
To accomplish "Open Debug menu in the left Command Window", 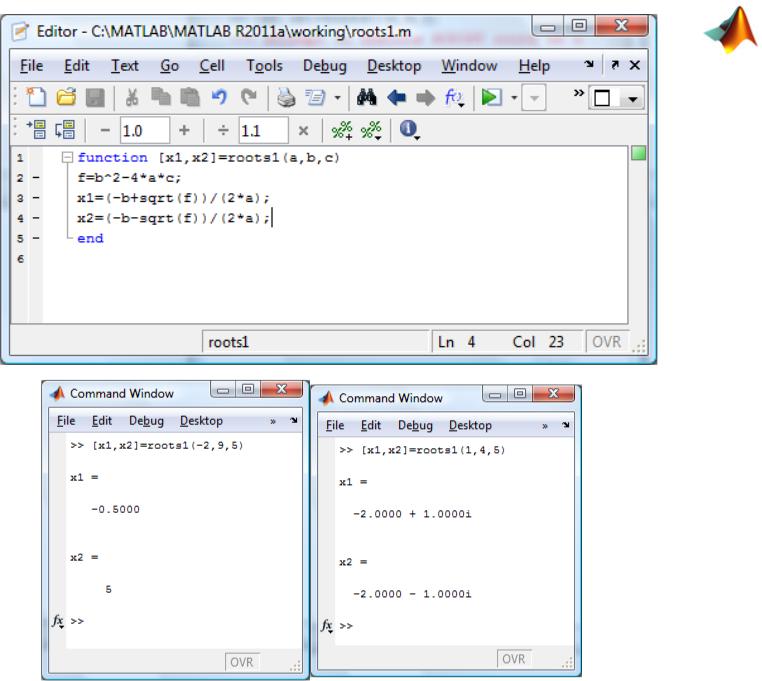I will tap(146, 421).
